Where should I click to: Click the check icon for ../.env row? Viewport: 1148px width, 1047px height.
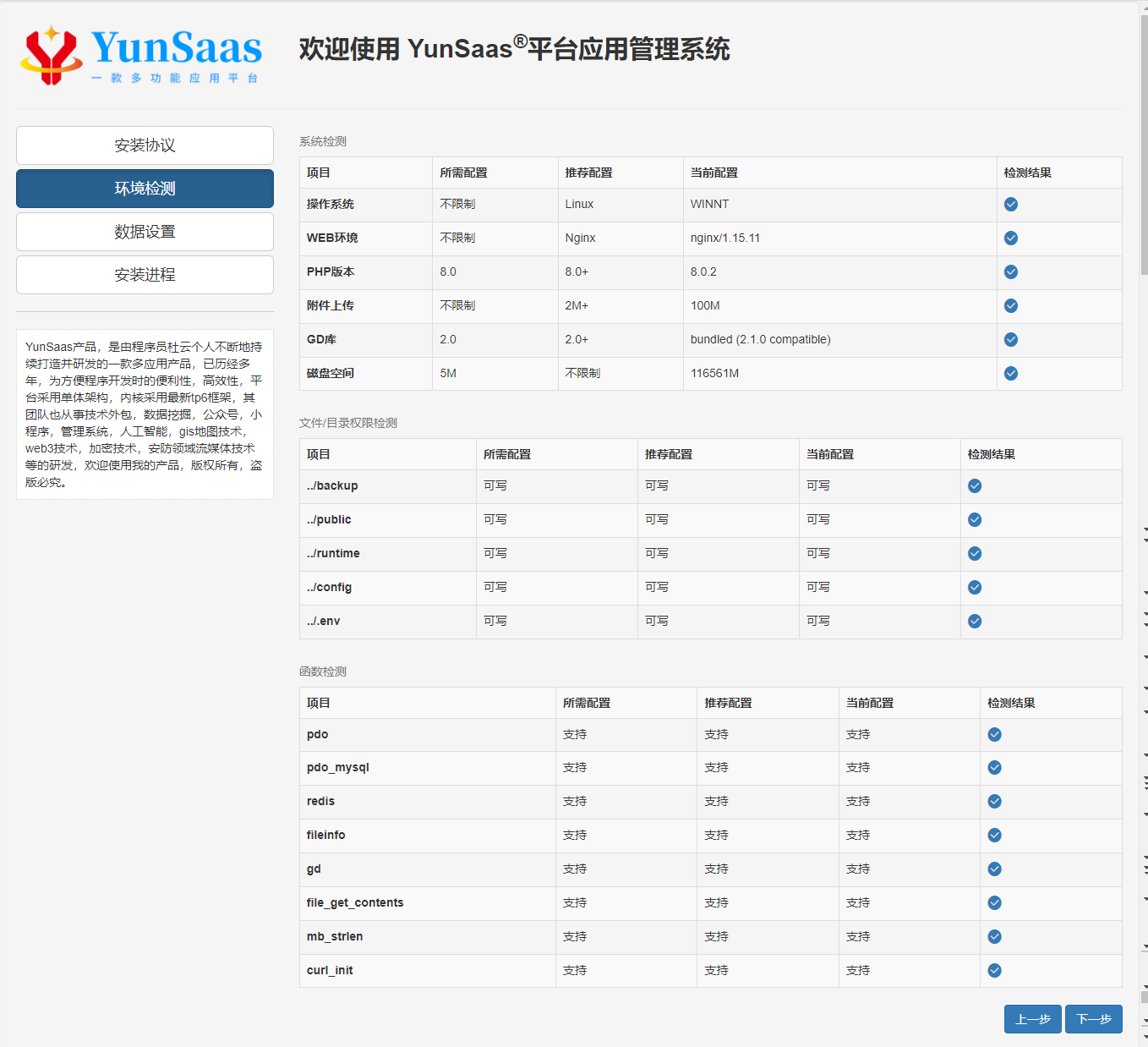coord(974,622)
